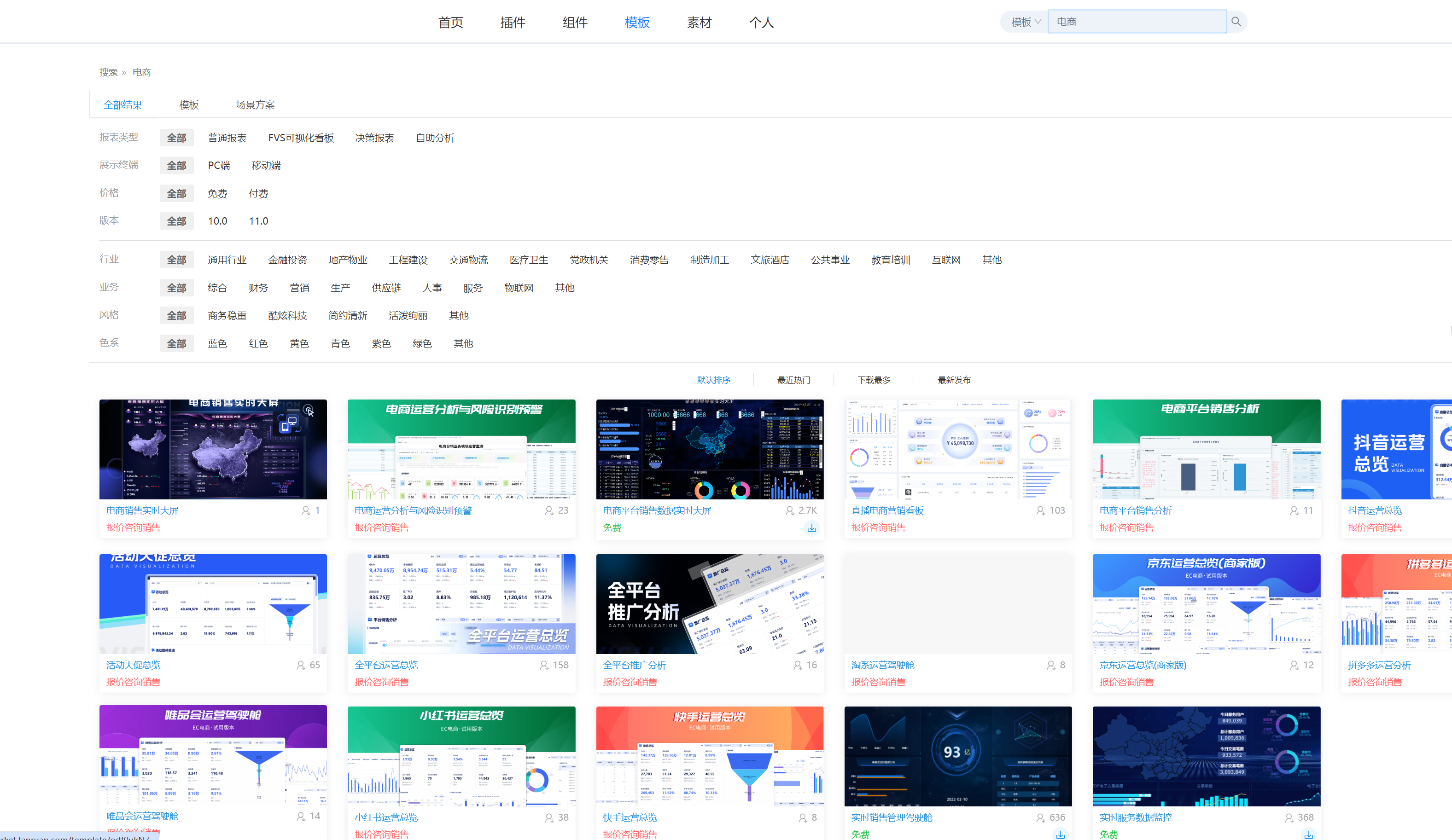The image size is (1452, 840).
Task: Open 唯品会运营驾驶舱 title link
Action: (x=142, y=817)
